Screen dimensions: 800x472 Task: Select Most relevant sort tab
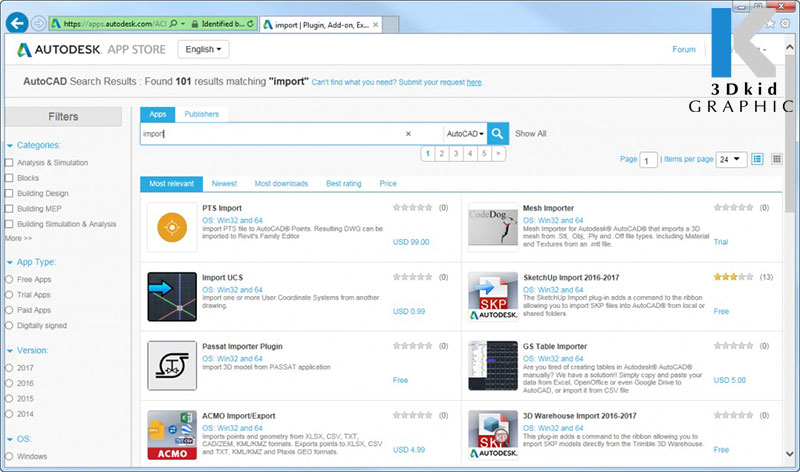[x=171, y=184]
